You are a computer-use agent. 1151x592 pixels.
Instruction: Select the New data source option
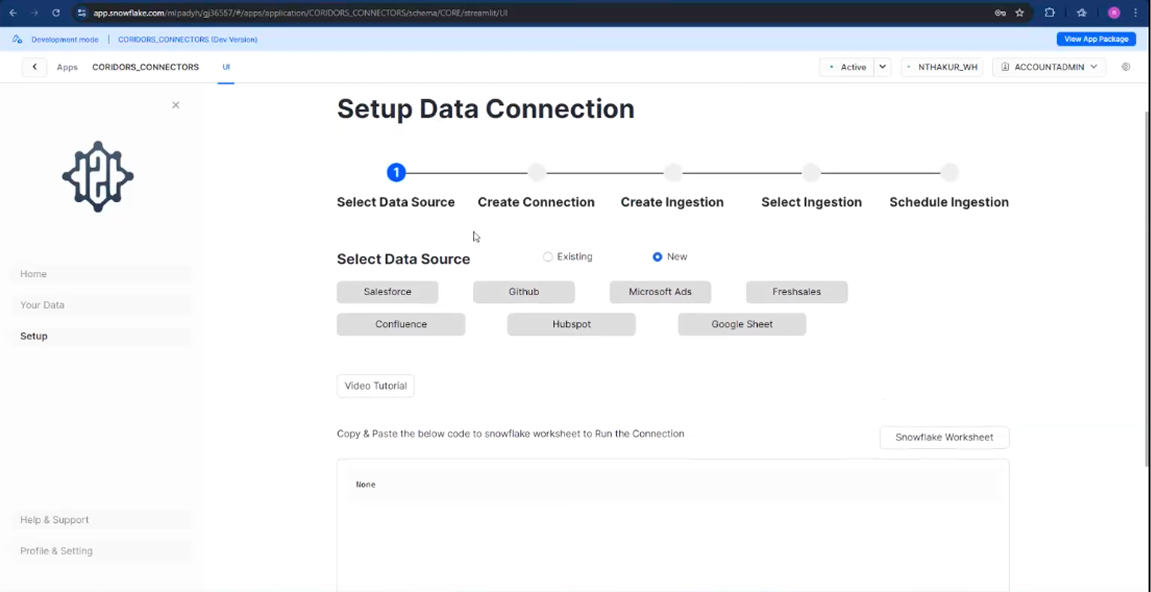click(656, 256)
